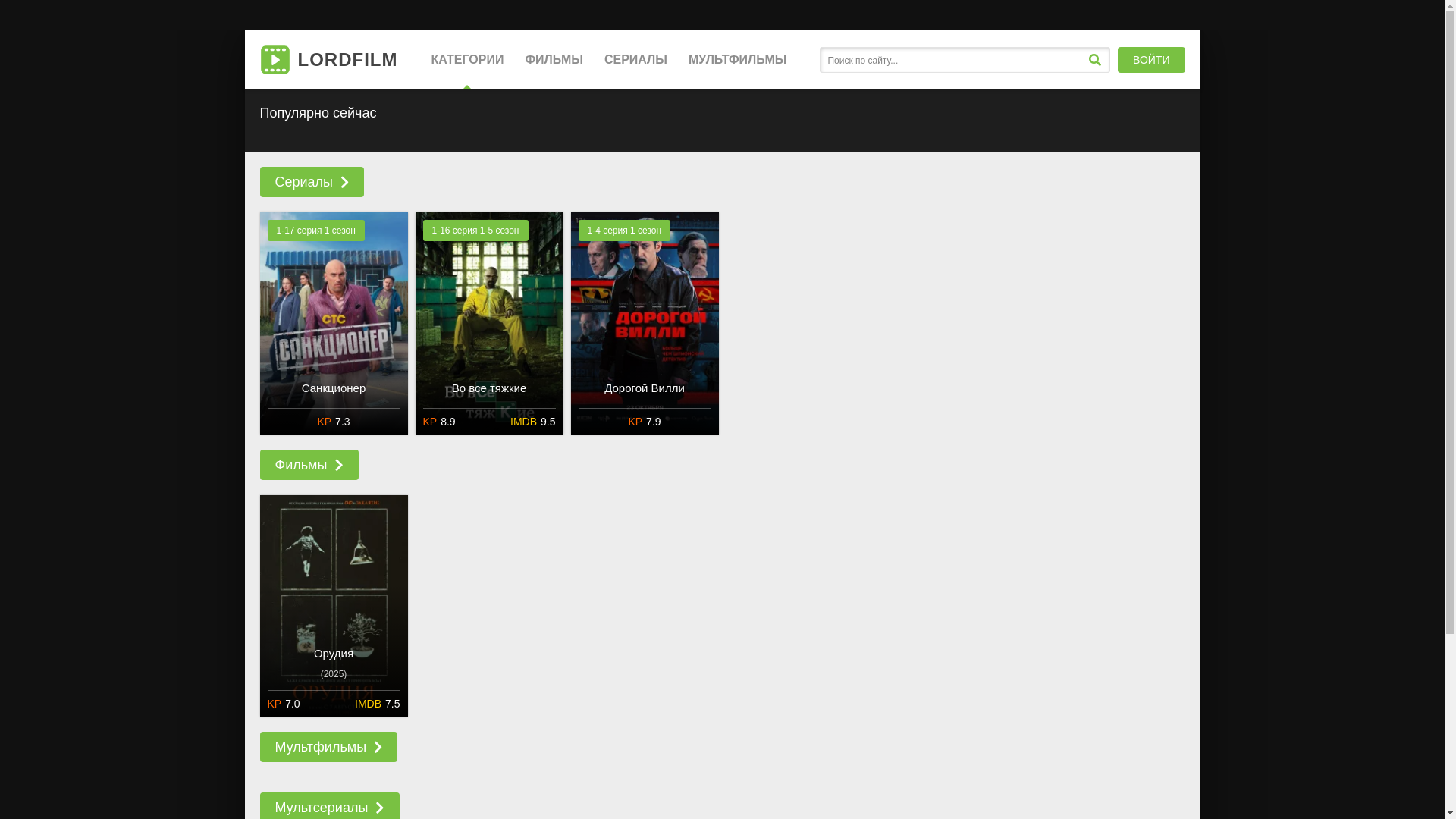Viewport: 1456px width, 819px height.
Task: Open the Сериалы nav menu item
Action: [x=635, y=60]
